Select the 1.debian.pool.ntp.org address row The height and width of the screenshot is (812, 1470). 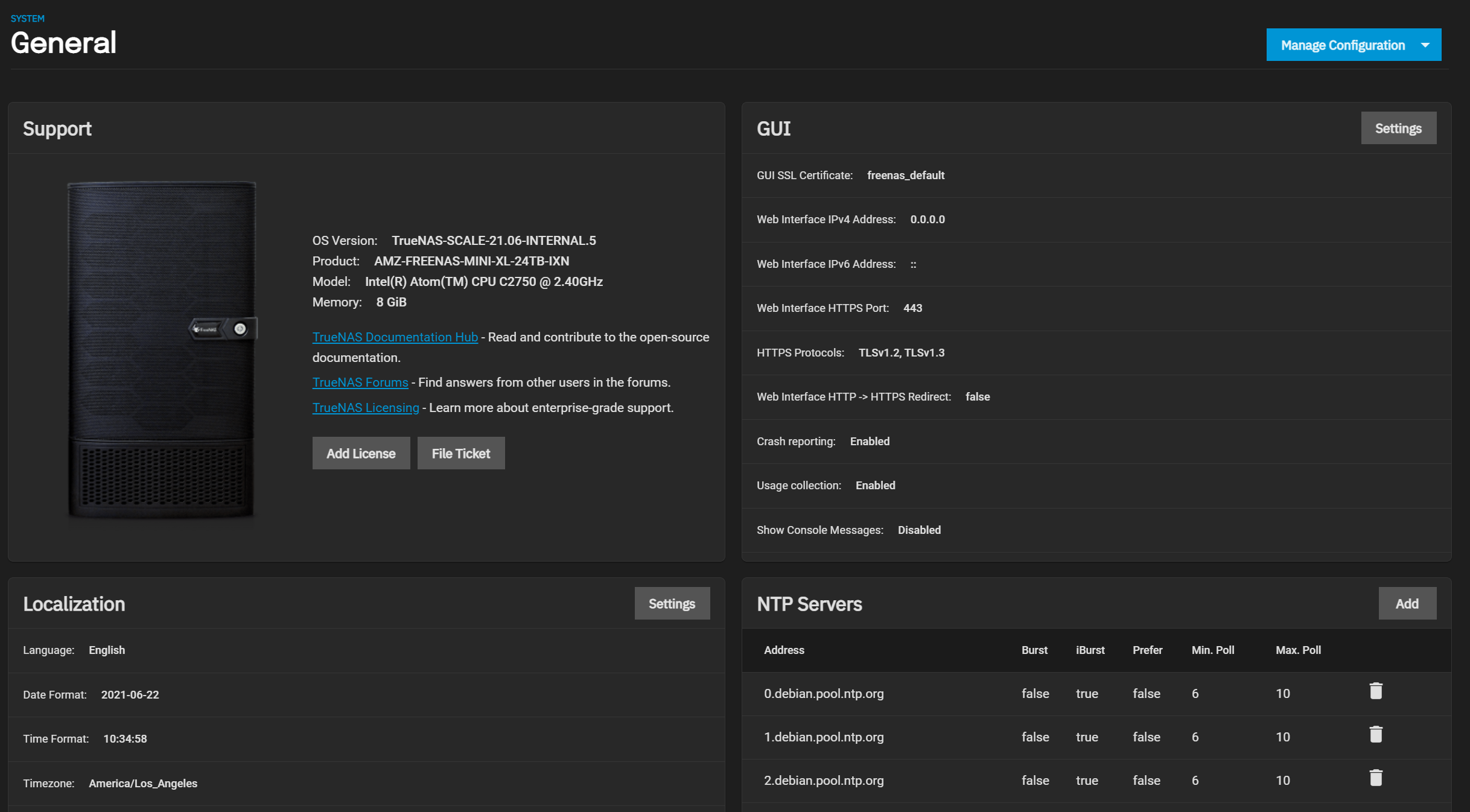(823, 737)
